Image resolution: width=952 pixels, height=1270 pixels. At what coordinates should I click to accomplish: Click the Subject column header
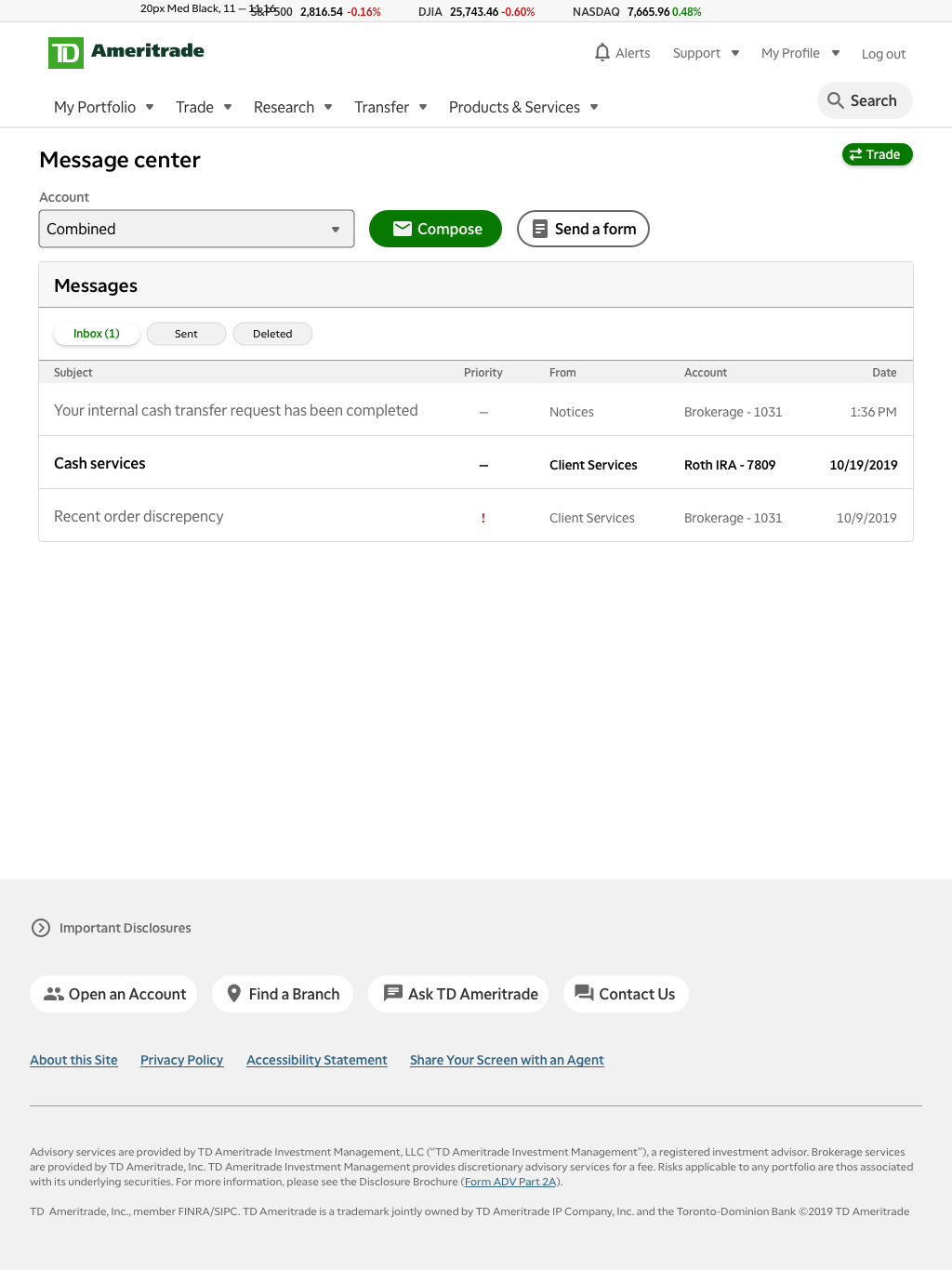73,373
